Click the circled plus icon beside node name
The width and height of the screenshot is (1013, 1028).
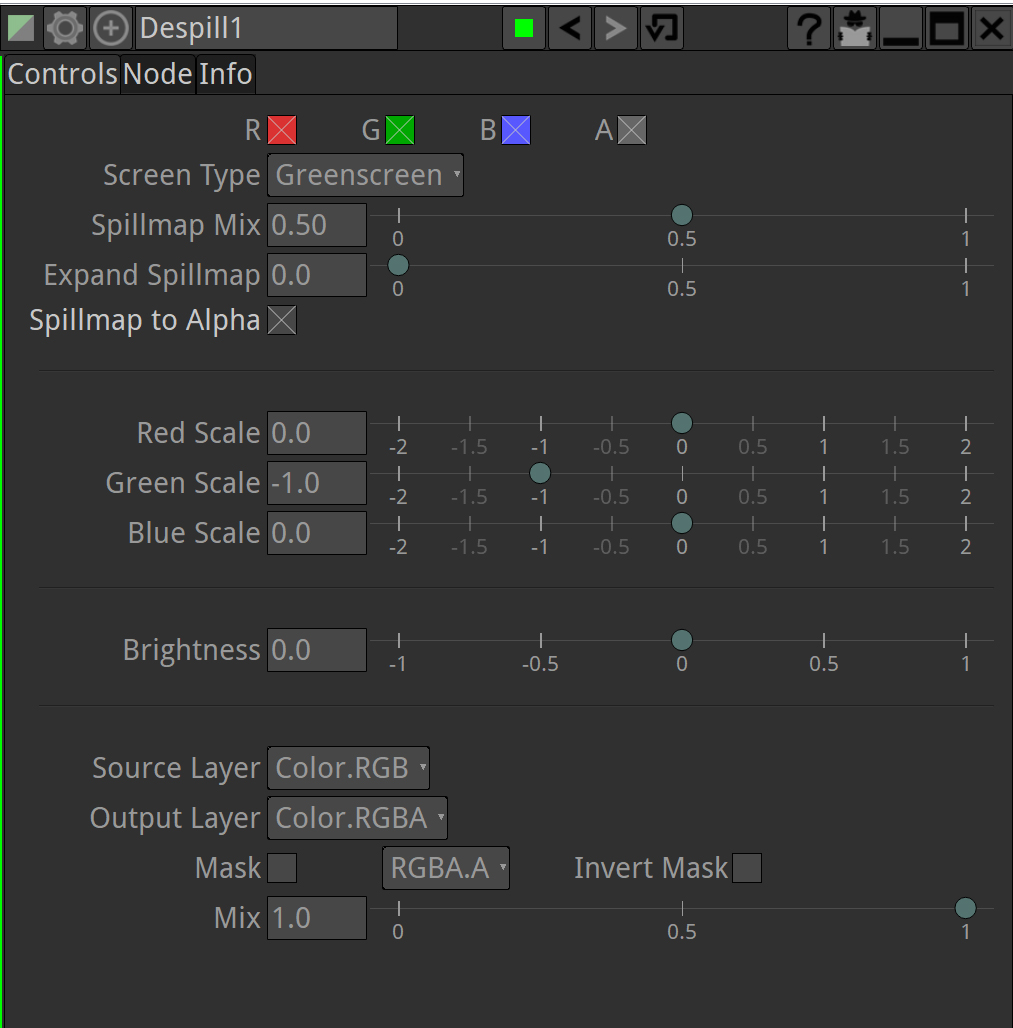tap(110, 29)
